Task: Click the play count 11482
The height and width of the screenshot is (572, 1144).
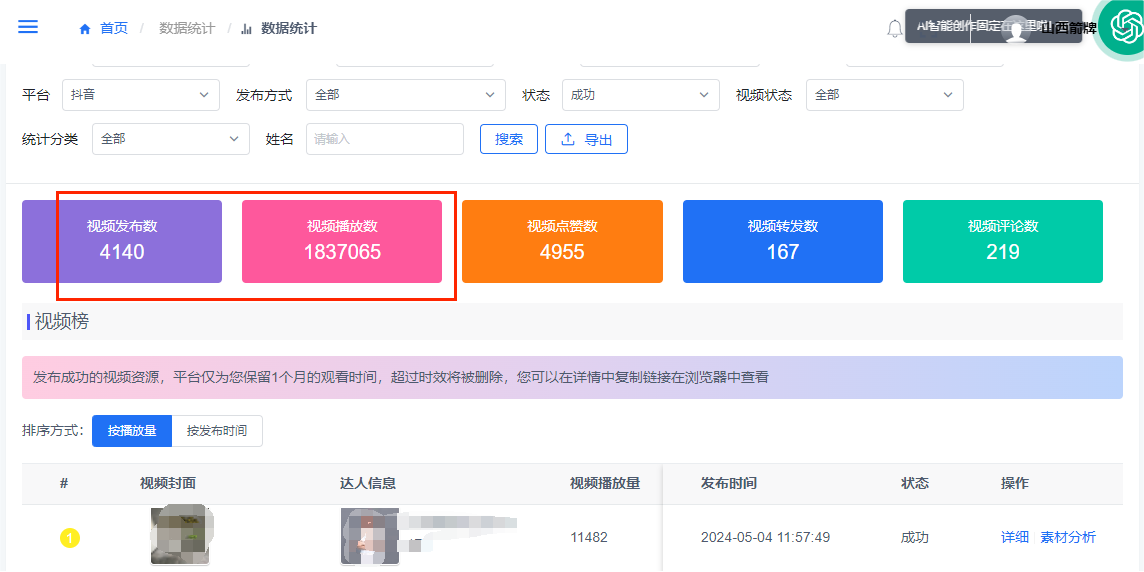Action: (x=589, y=538)
